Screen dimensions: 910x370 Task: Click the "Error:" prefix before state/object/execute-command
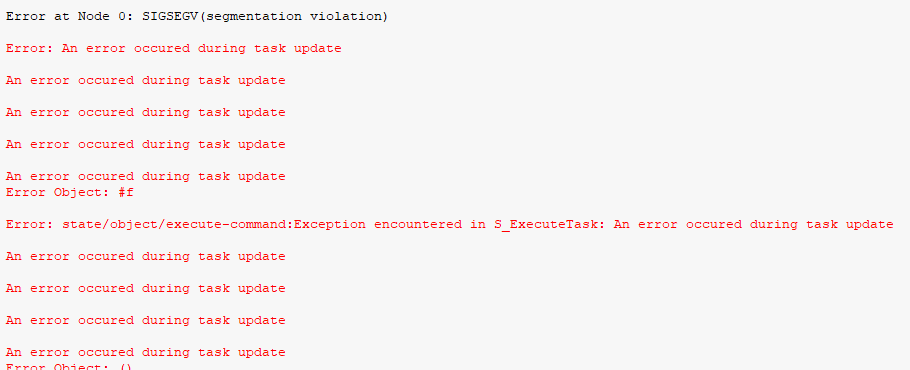(x=30, y=224)
